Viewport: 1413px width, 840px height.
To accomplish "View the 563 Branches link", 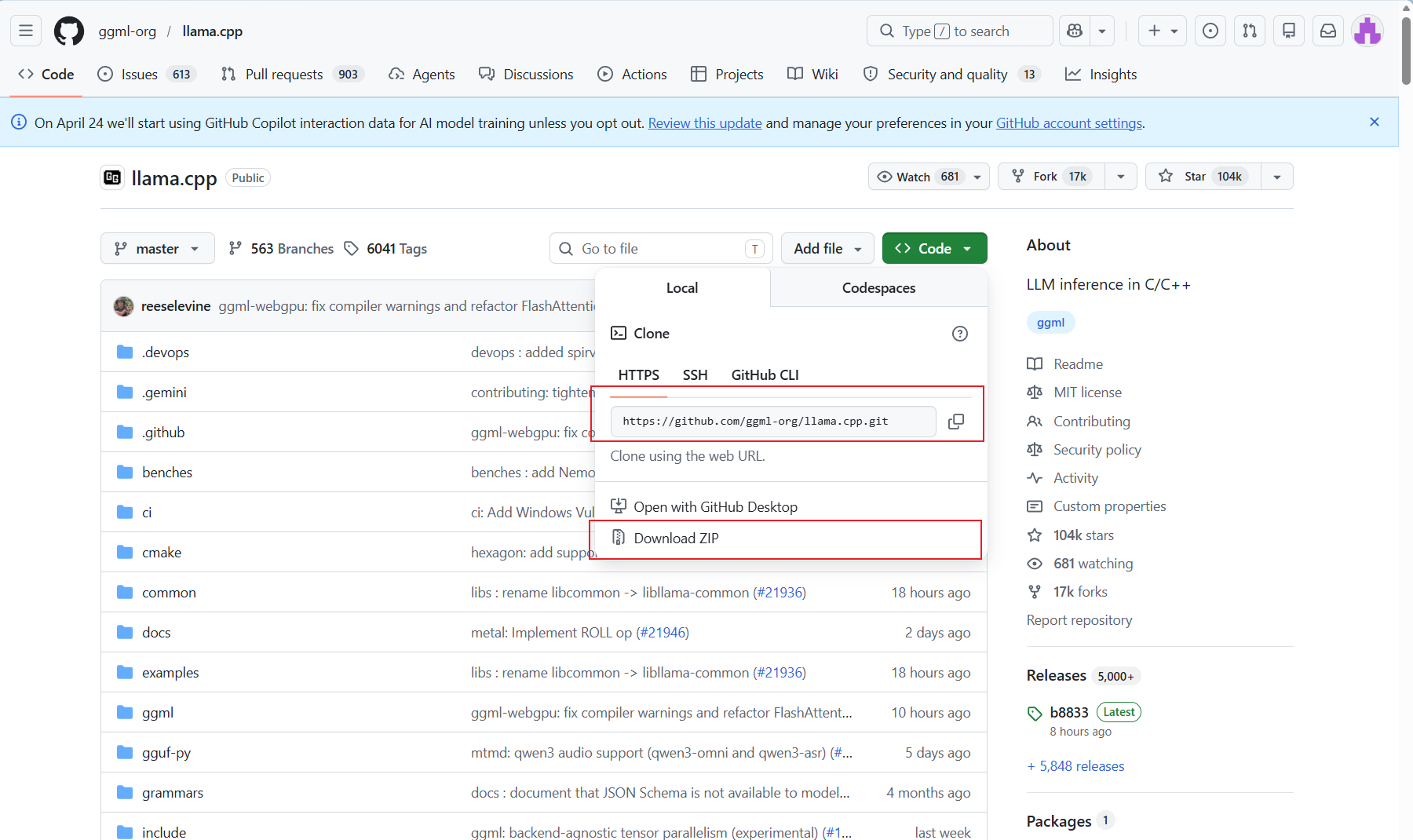I will 281,249.
